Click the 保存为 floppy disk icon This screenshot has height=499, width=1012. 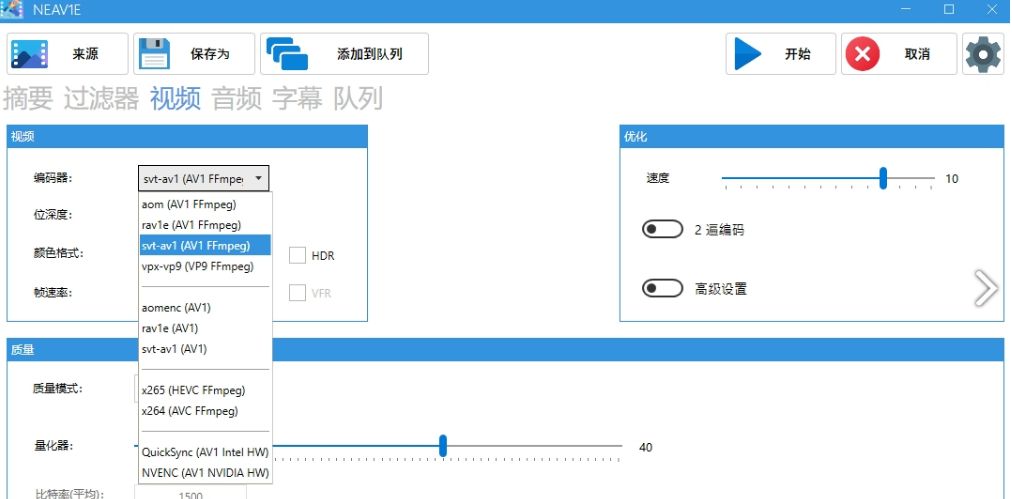[x=155, y=54]
